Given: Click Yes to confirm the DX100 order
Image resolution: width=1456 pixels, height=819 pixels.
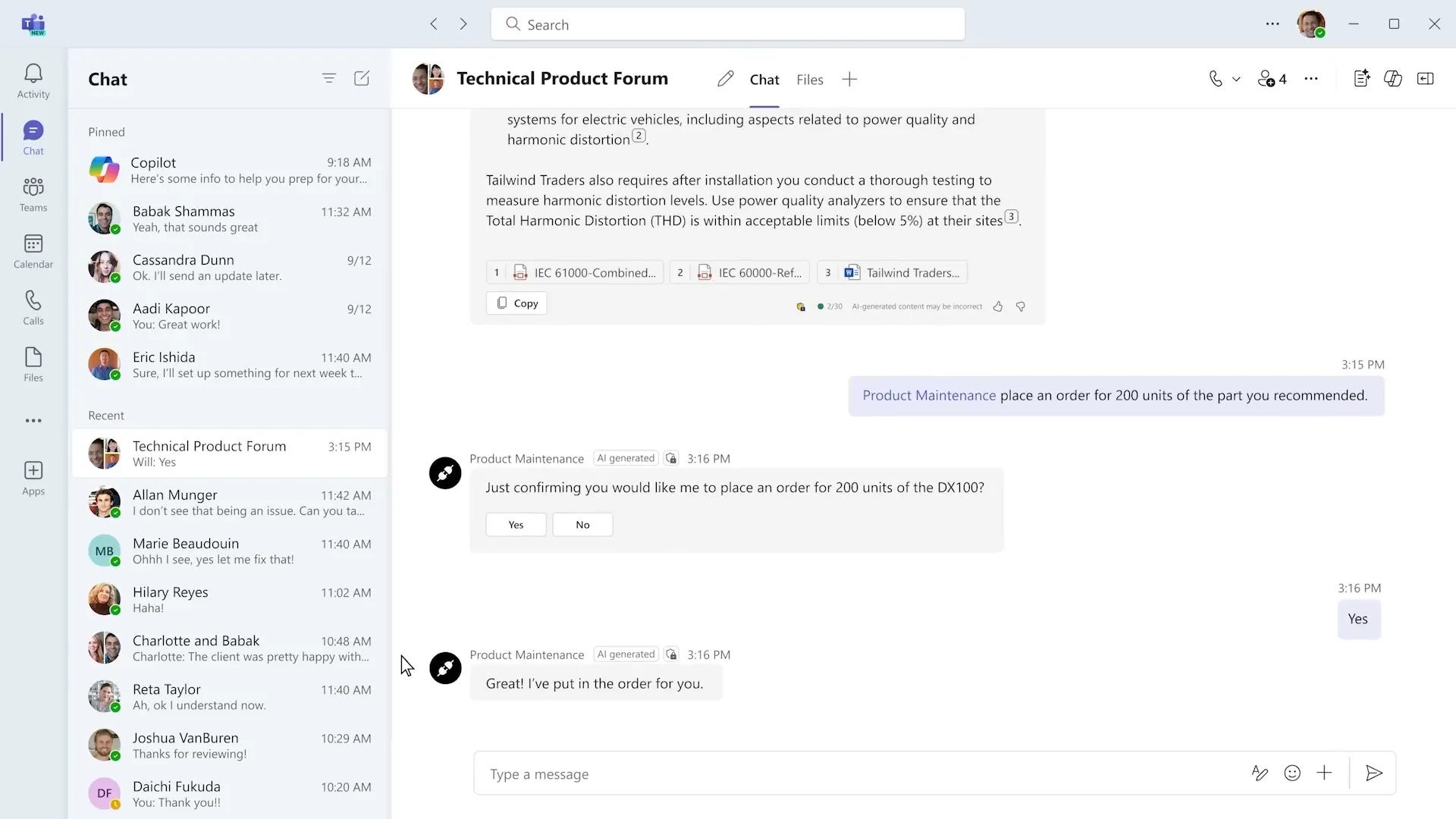Looking at the screenshot, I should pyautogui.click(x=516, y=524).
